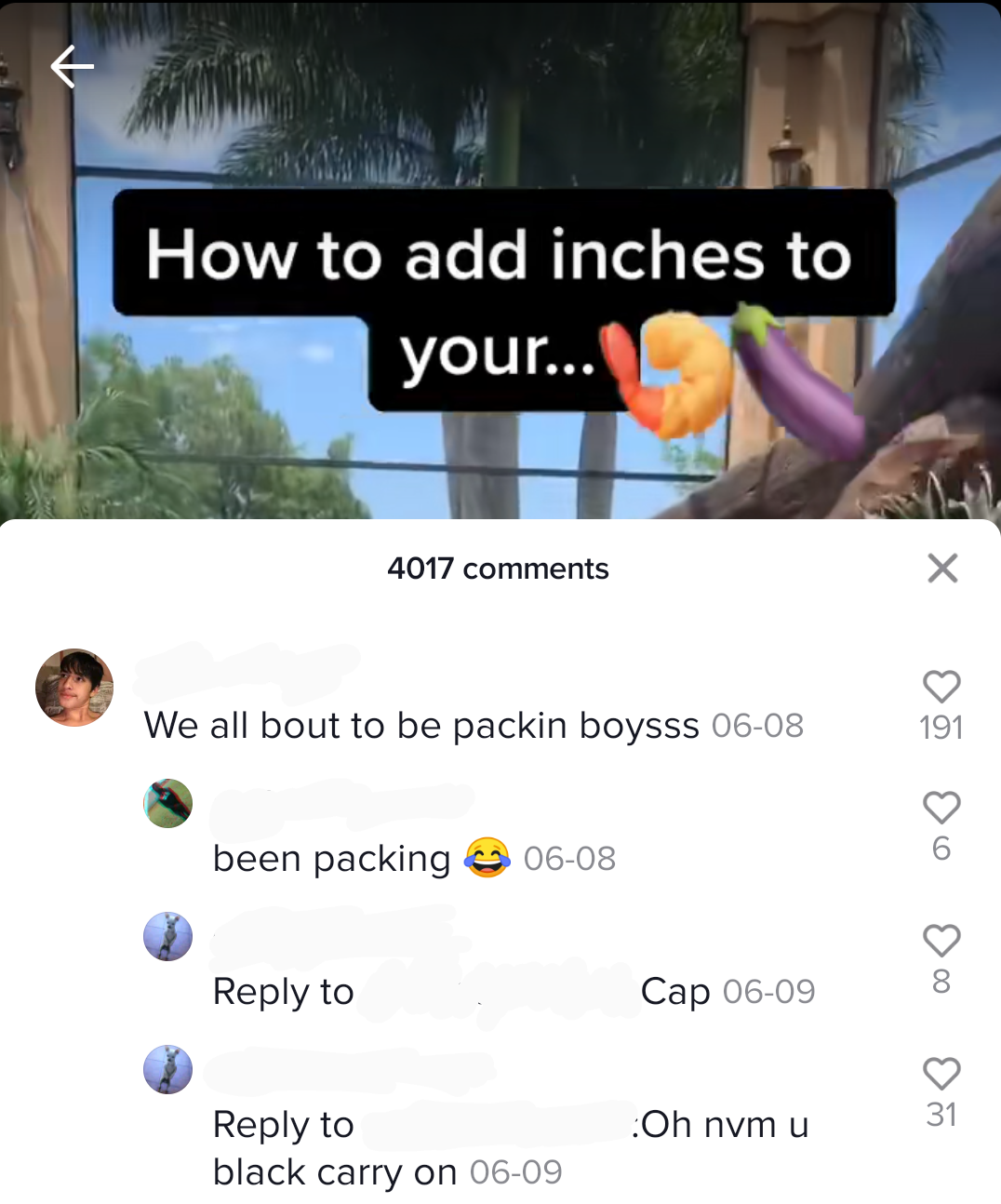Tap avatar next to 'Cap' reply
1001x1204 pixels.
click(x=168, y=936)
